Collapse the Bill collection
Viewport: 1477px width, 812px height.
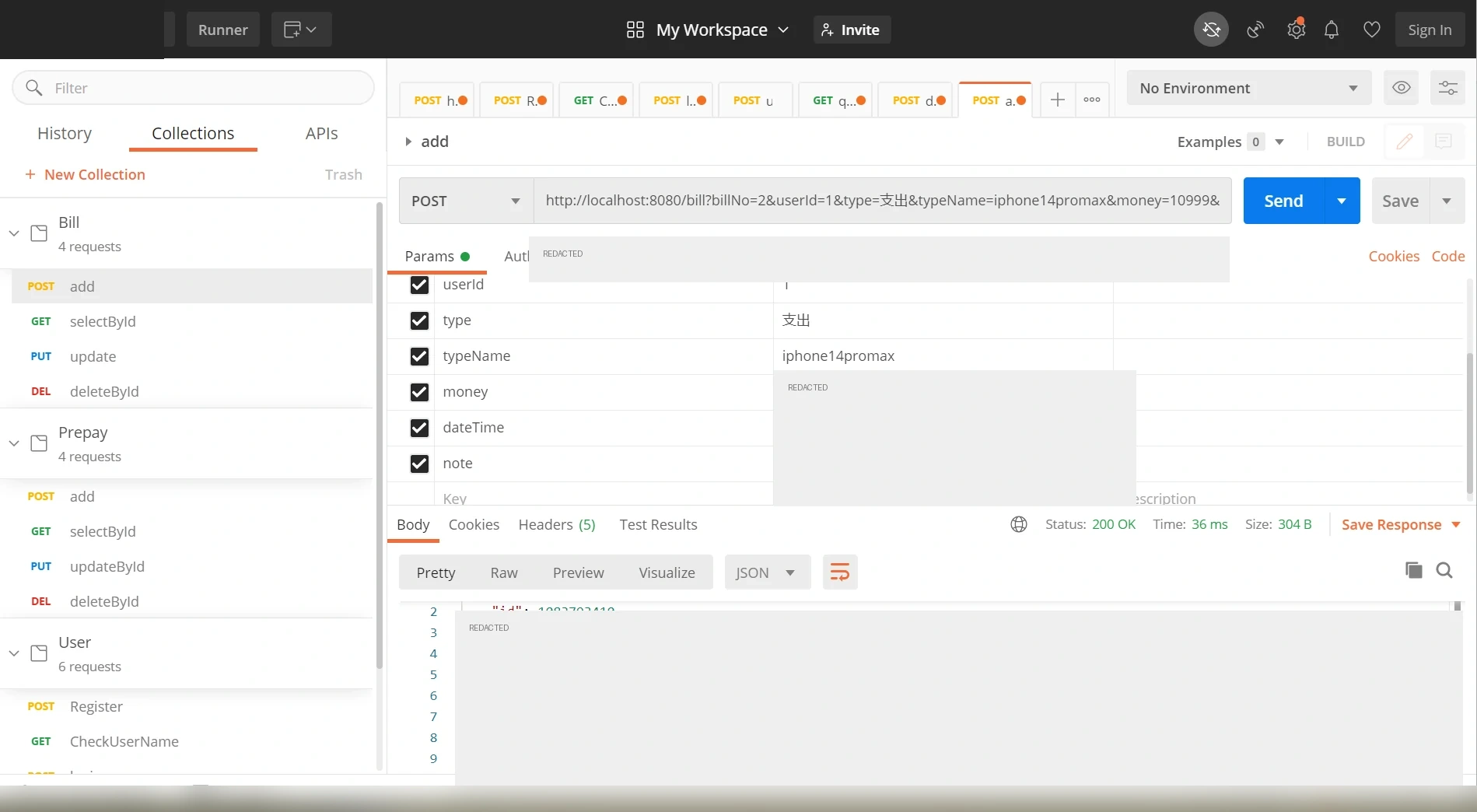coord(14,233)
